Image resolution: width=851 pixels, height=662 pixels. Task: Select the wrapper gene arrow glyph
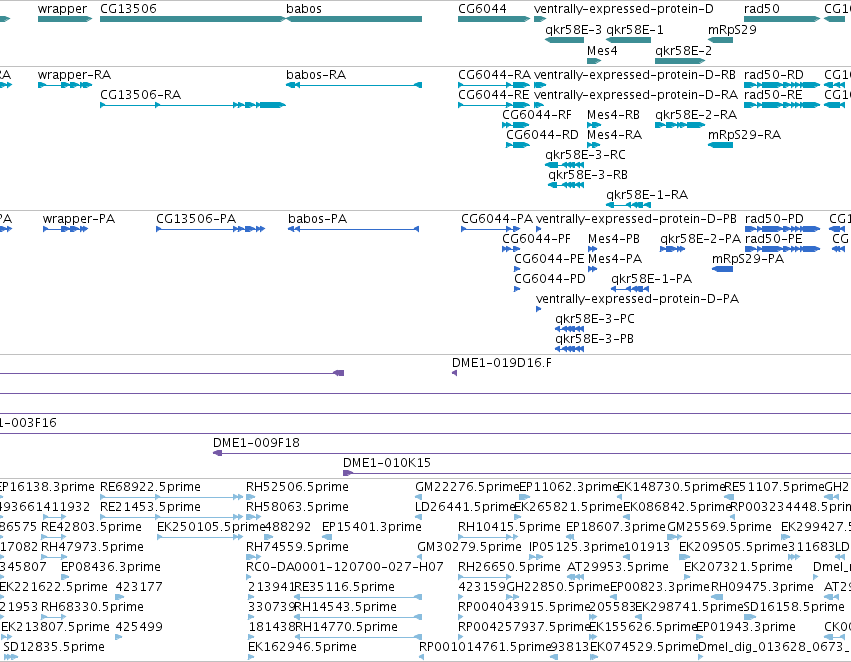pyautogui.click(x=65, y=19)
